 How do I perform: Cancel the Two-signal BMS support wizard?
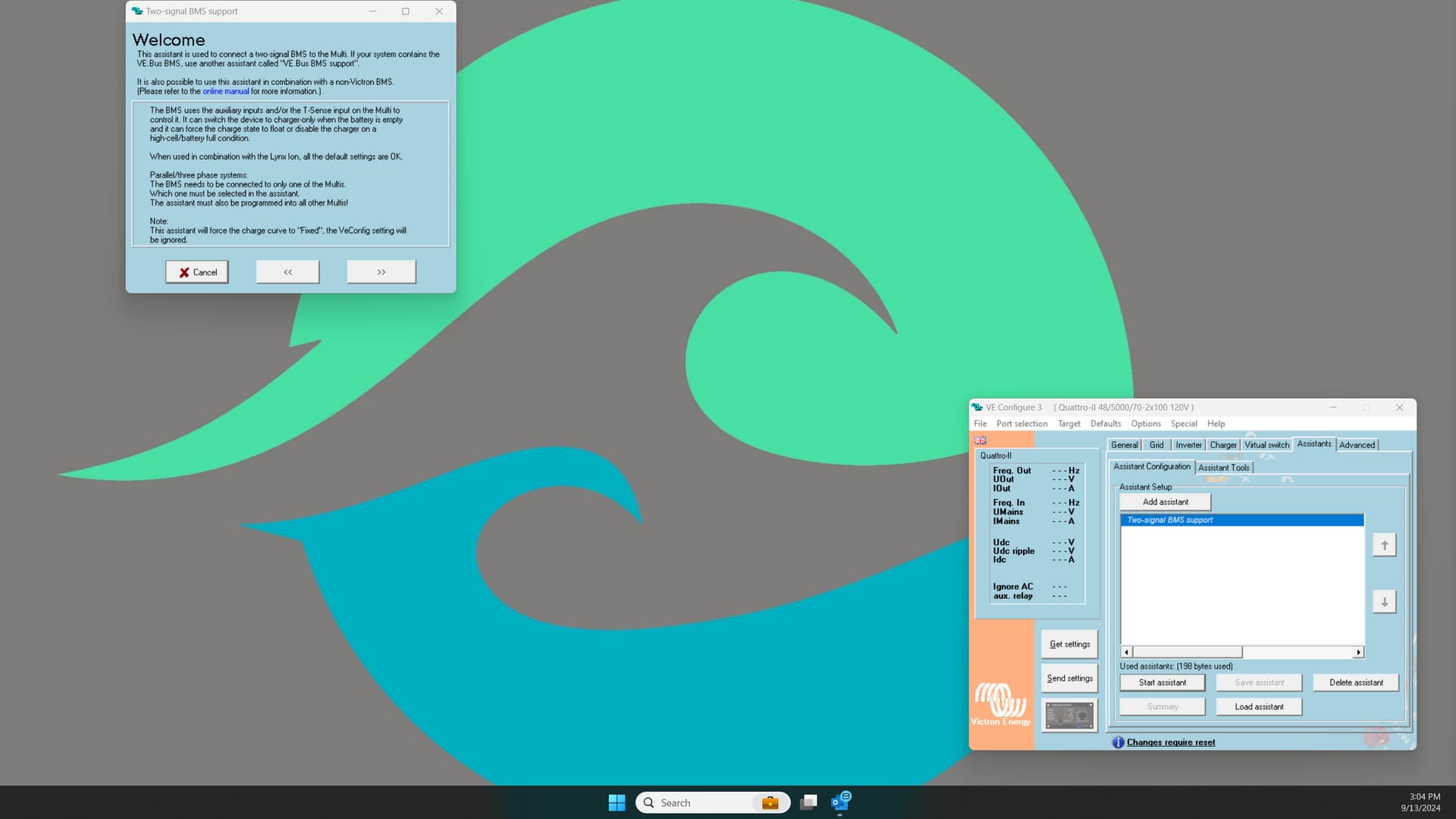pyautogui.click(x=197, y=272)
